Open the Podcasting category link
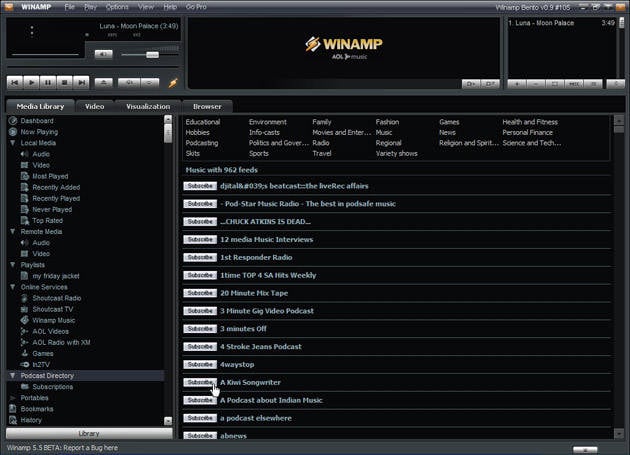Image resolution: width=630 pixels, height=455 pixels. pyautogui.click(x=201, y=143)
